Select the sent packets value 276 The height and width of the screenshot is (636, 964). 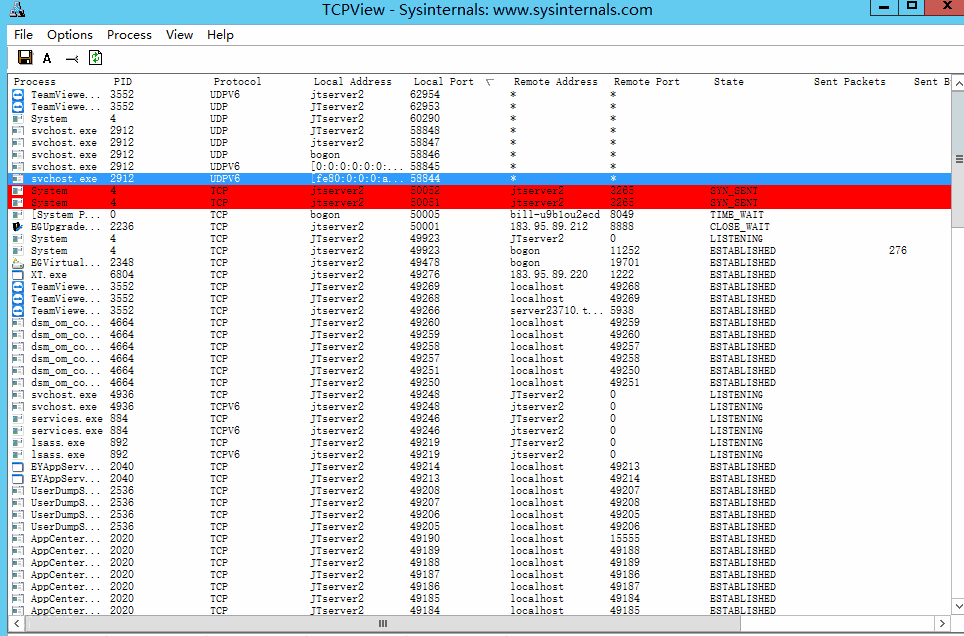pos(898,250)
